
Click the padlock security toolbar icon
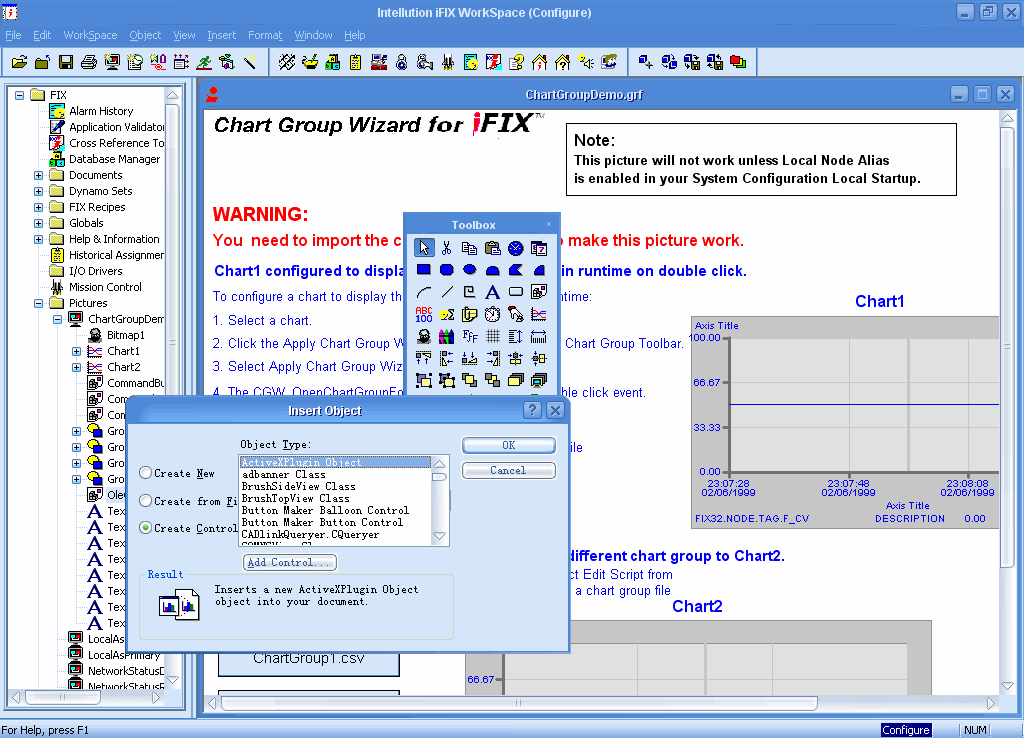click(x=402, y=62)
